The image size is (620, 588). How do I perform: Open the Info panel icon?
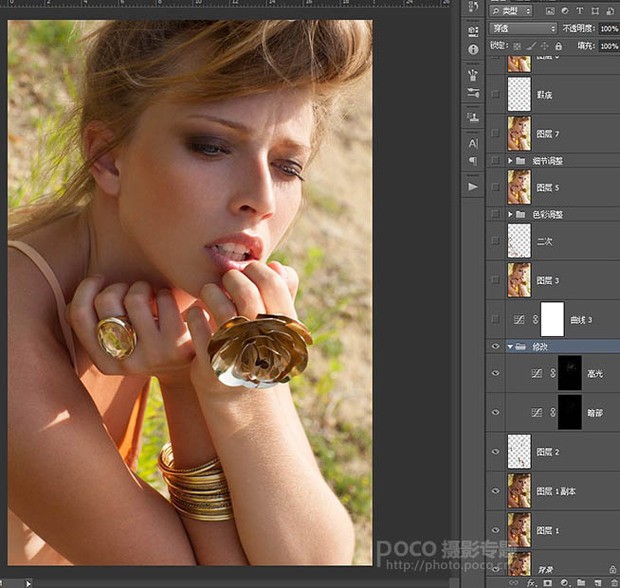pos(473,49)
